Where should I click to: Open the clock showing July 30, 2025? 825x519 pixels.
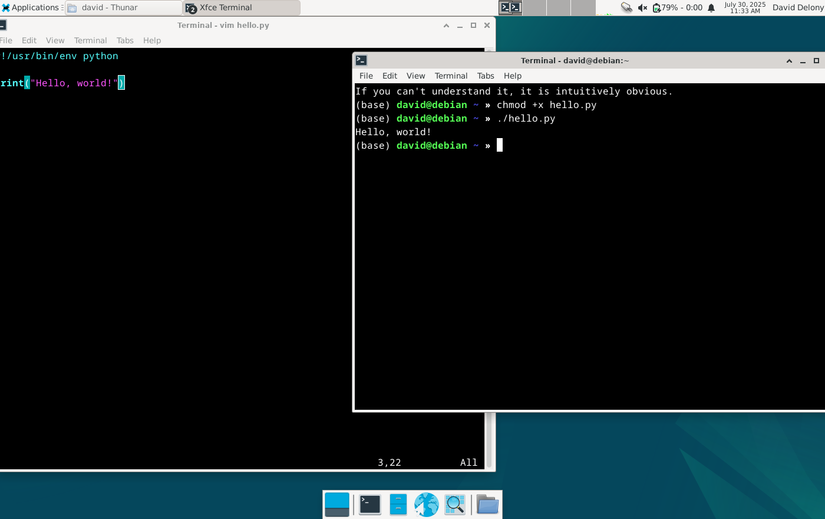743,7
